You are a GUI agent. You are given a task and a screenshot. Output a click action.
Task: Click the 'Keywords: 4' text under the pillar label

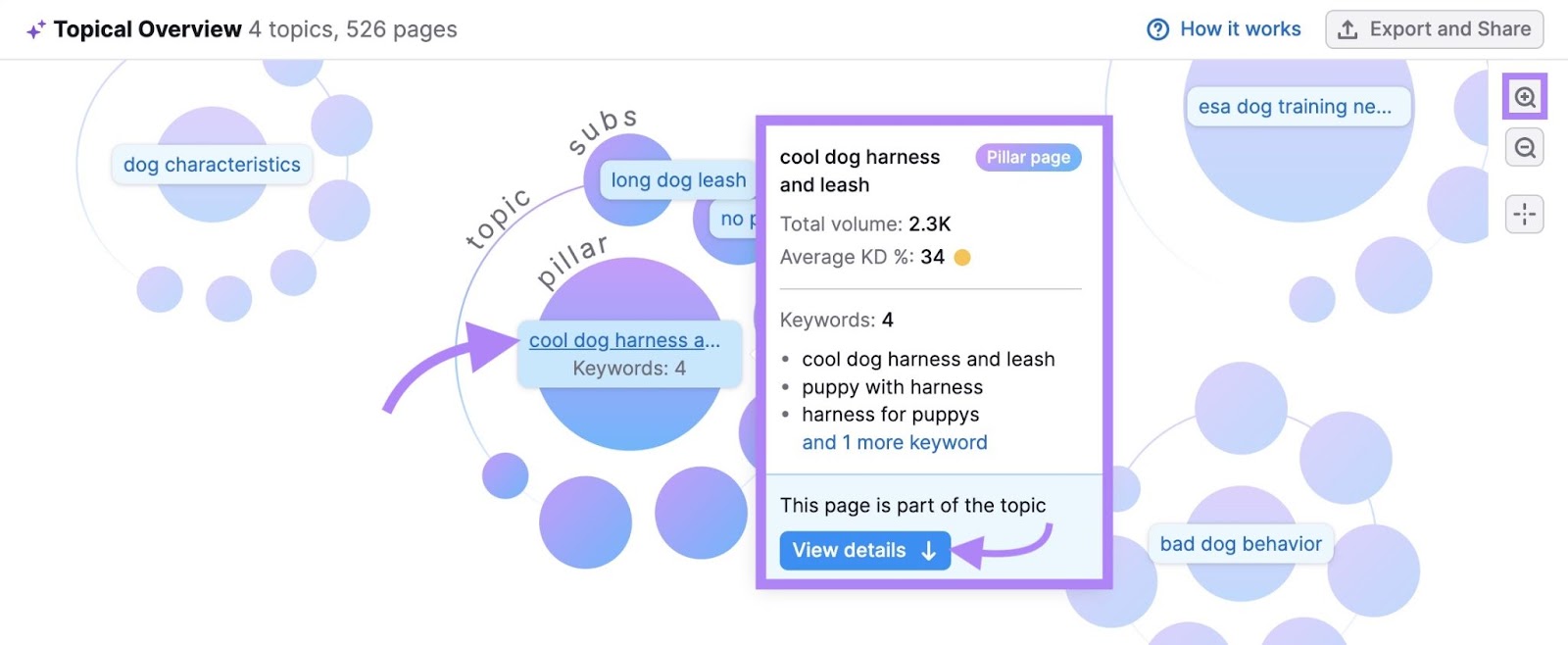coord(629,369)
